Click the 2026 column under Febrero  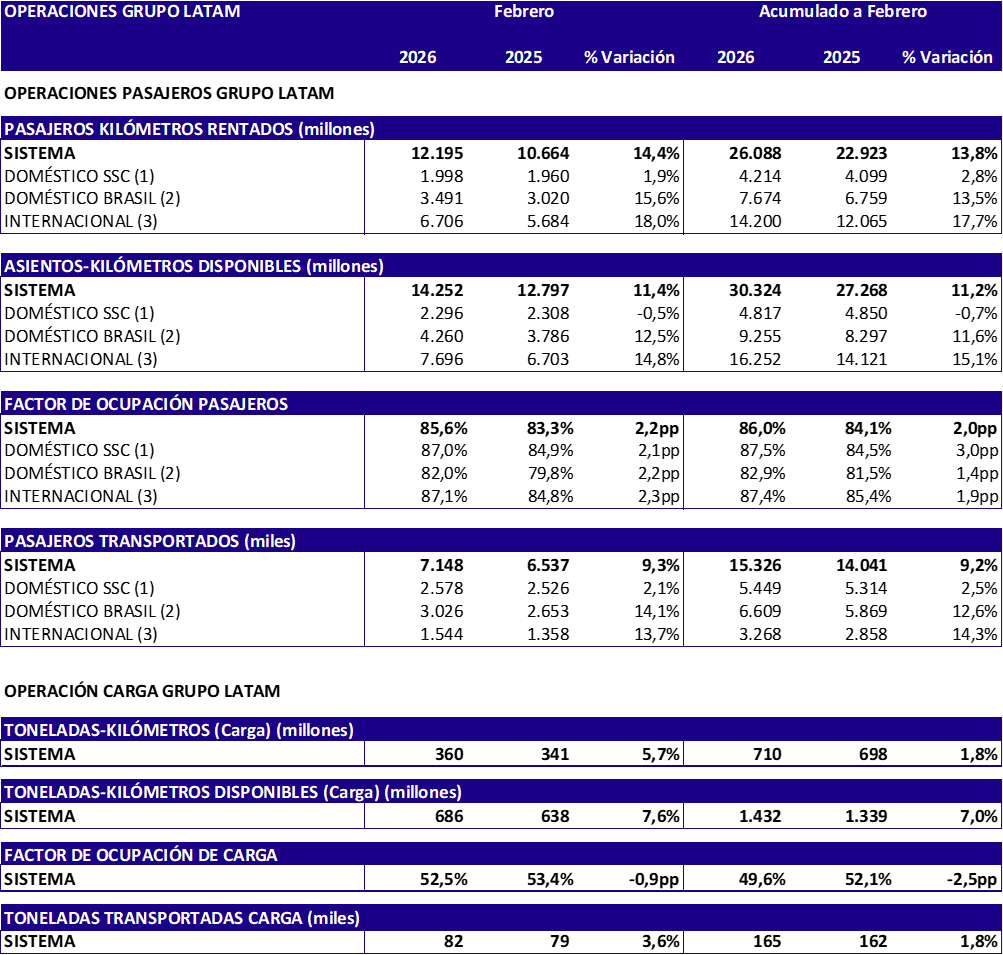(x=417, y=57)
